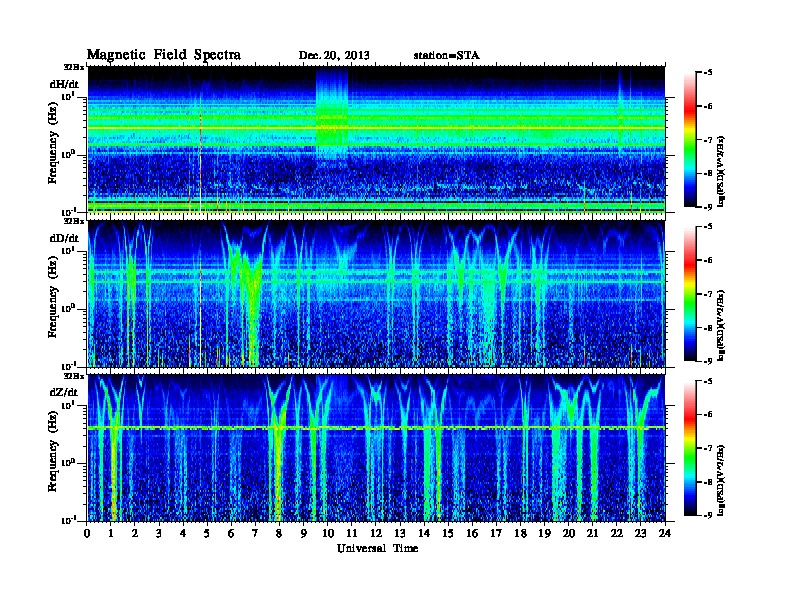
Task: Click the "Universal Time" axis title
Action: click(x=377, y=548)
